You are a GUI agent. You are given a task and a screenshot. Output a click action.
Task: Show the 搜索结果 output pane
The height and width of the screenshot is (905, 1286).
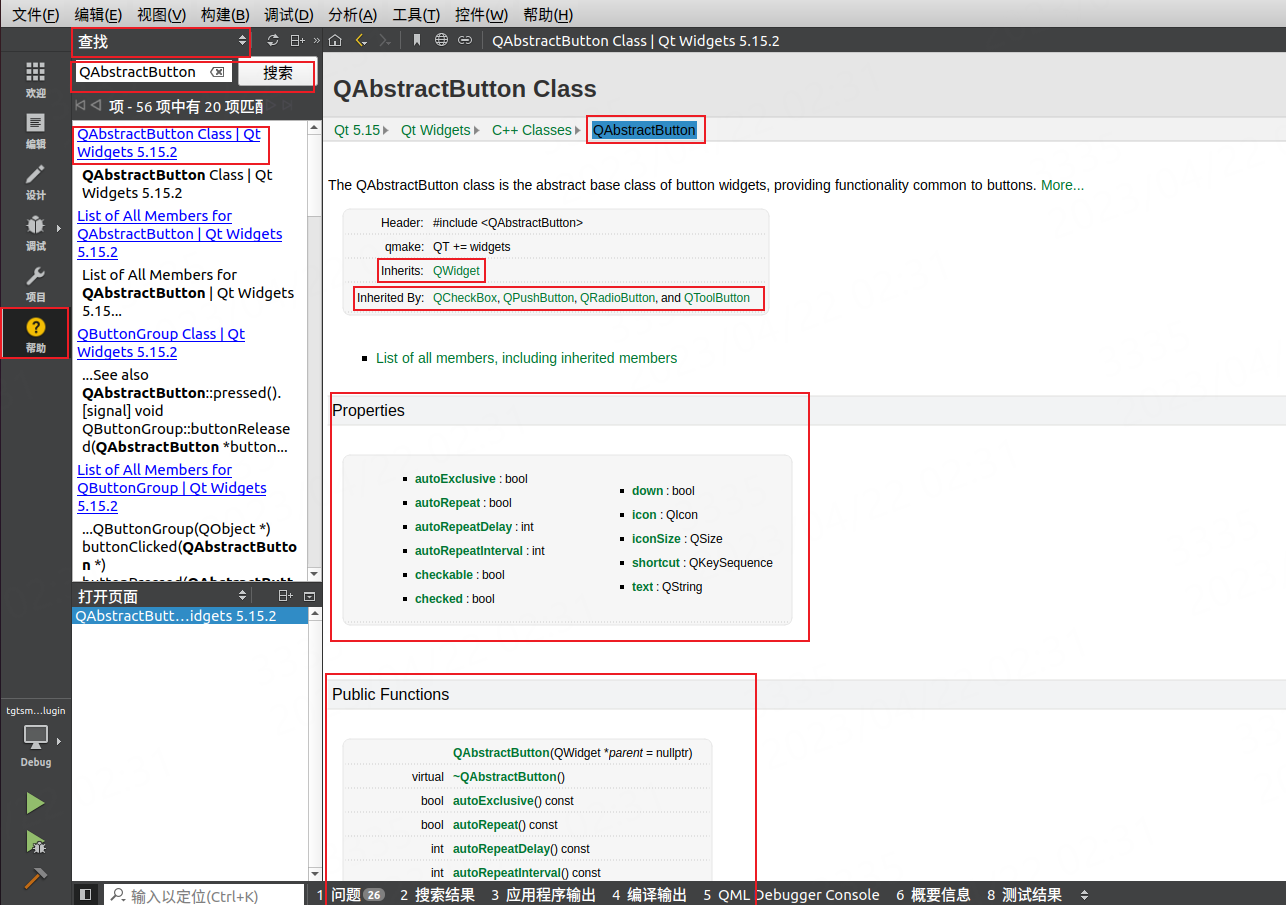[437, 895]
